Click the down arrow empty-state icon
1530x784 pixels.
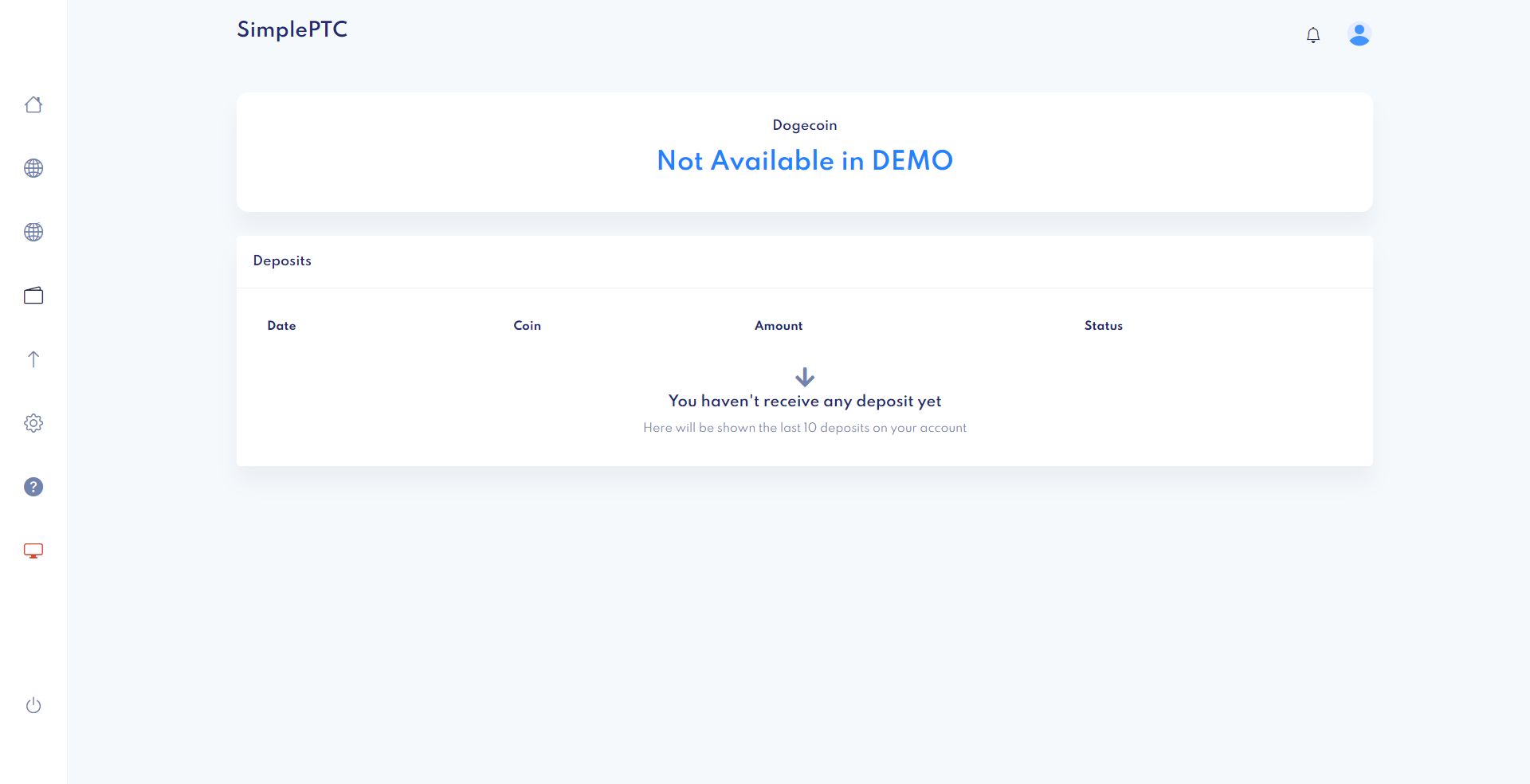805,377
